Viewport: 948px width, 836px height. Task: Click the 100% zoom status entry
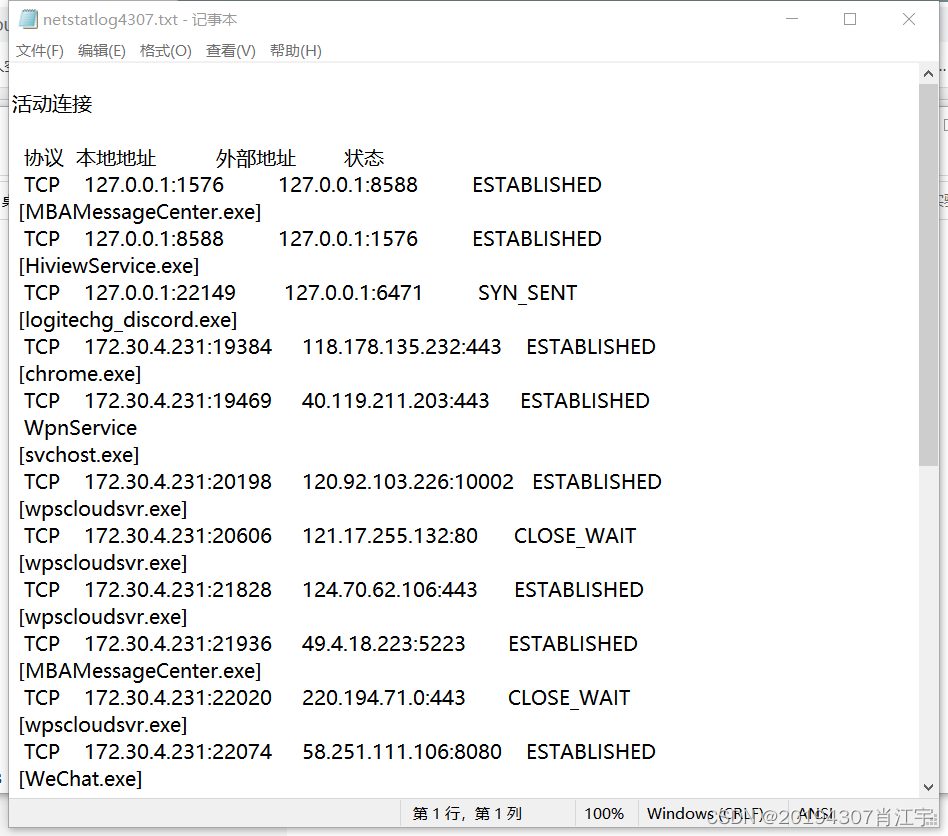click(x=603, y=814)
